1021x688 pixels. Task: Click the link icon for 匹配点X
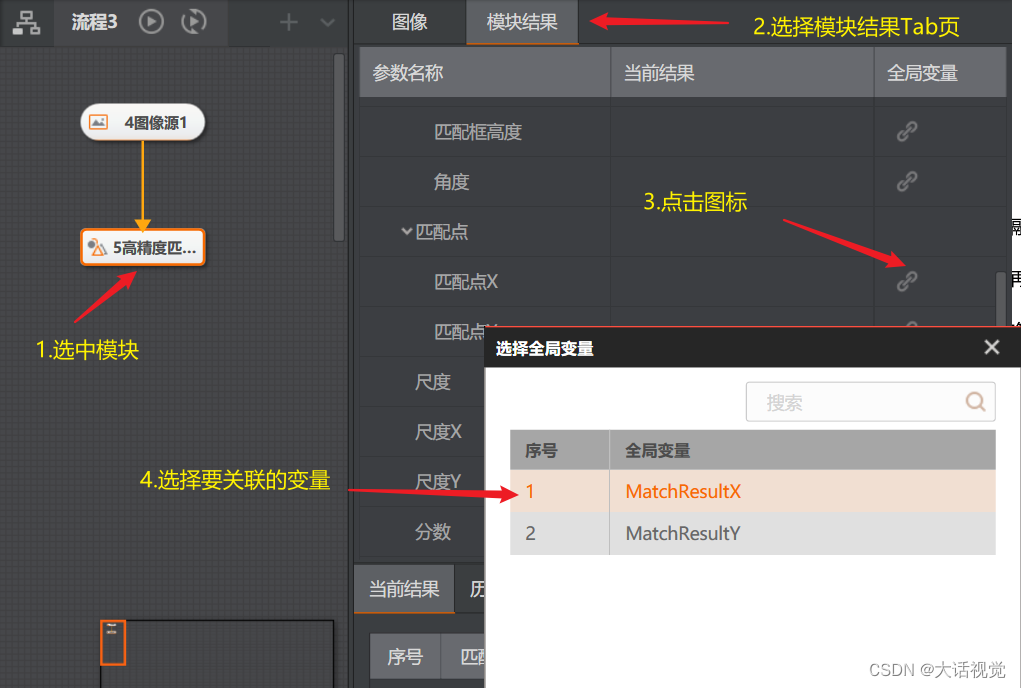[907, 281]
